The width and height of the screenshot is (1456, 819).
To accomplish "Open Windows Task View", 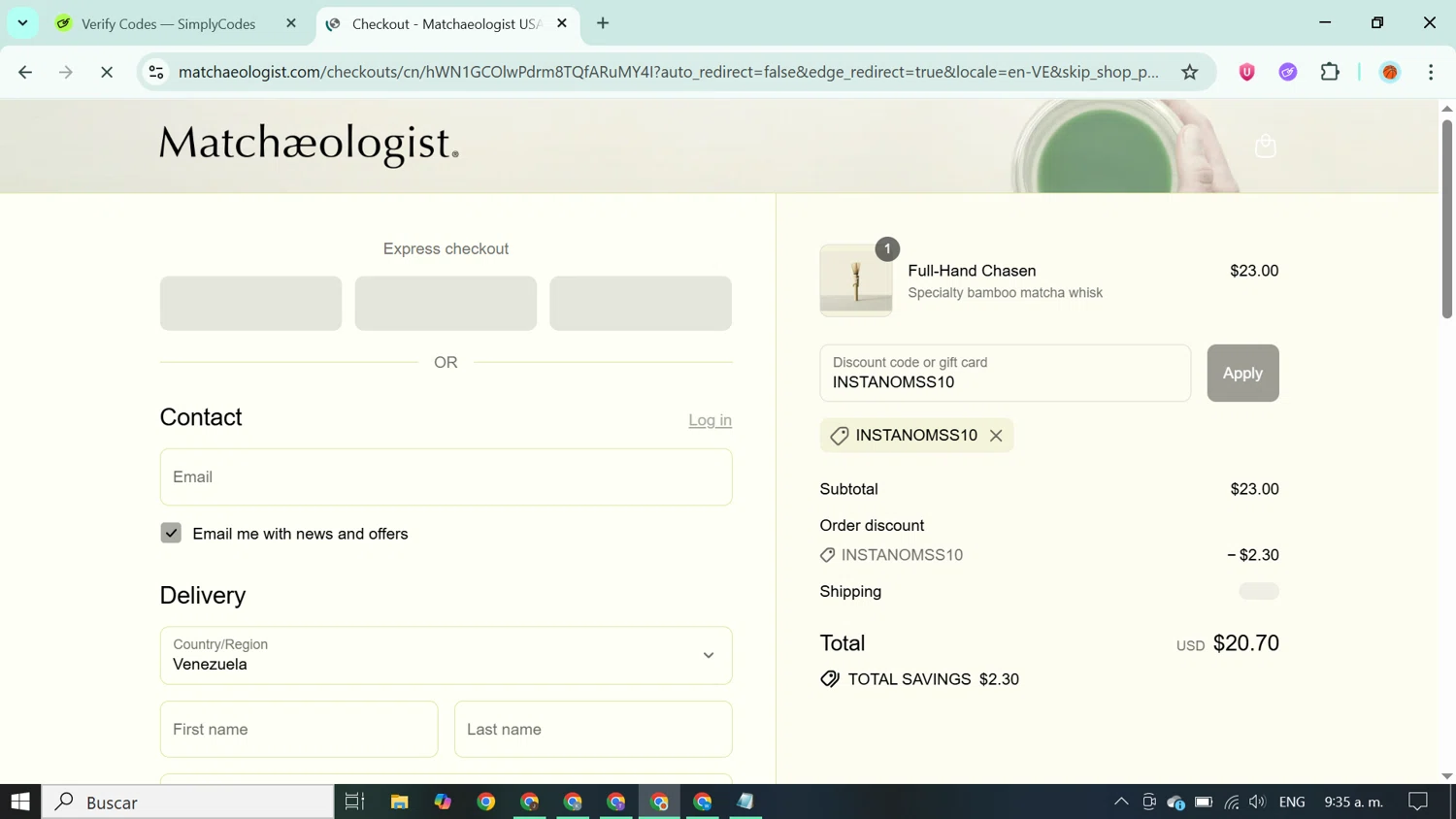I will pos(354,802).
